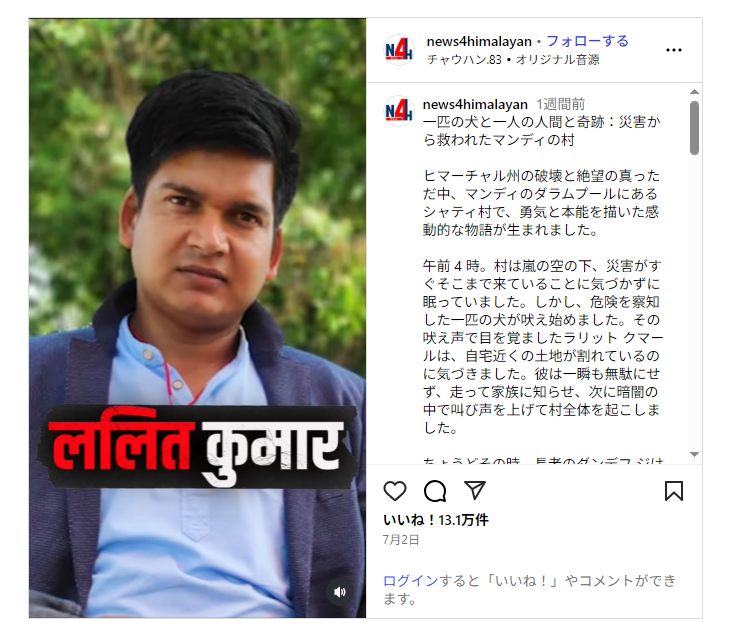Mute the video with the speaker icon
The height and width of the screenshot is (642, 746).
tap(340, 592)
